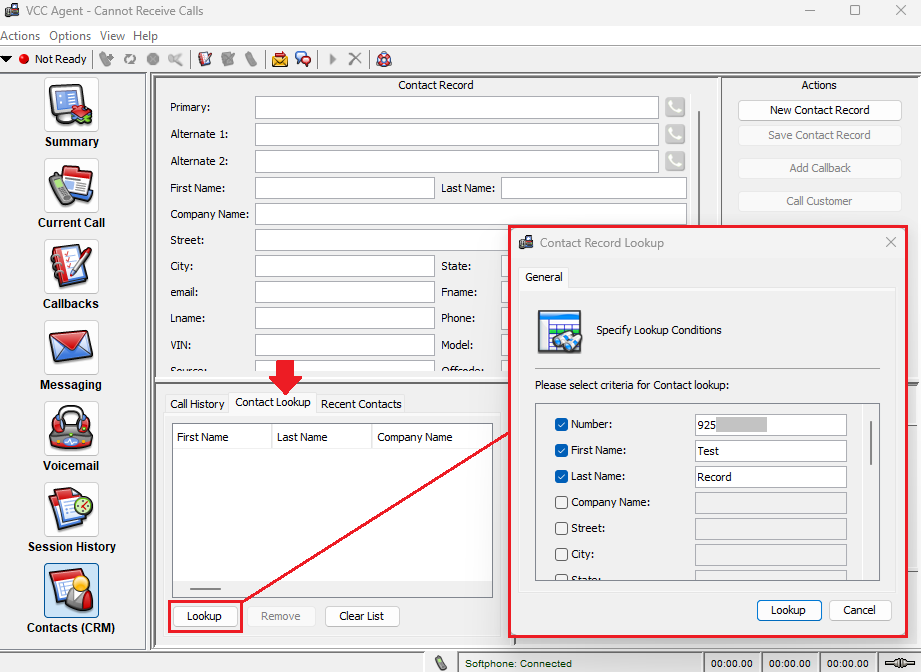Click the grey handset toolbar icon
Viewport: 921px width, 672px height.
251,59
